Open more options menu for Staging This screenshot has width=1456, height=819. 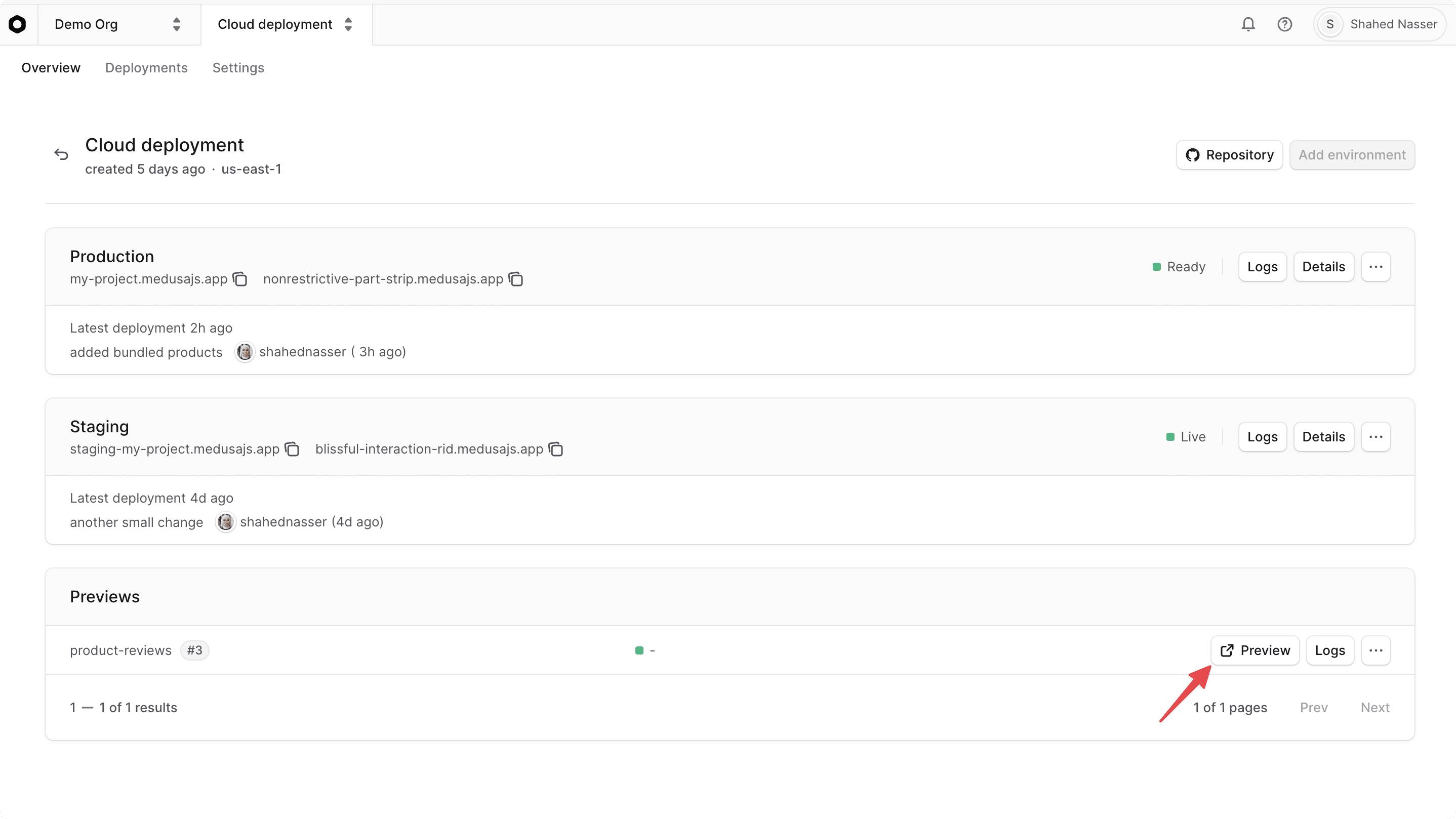tap(1375, 437)
